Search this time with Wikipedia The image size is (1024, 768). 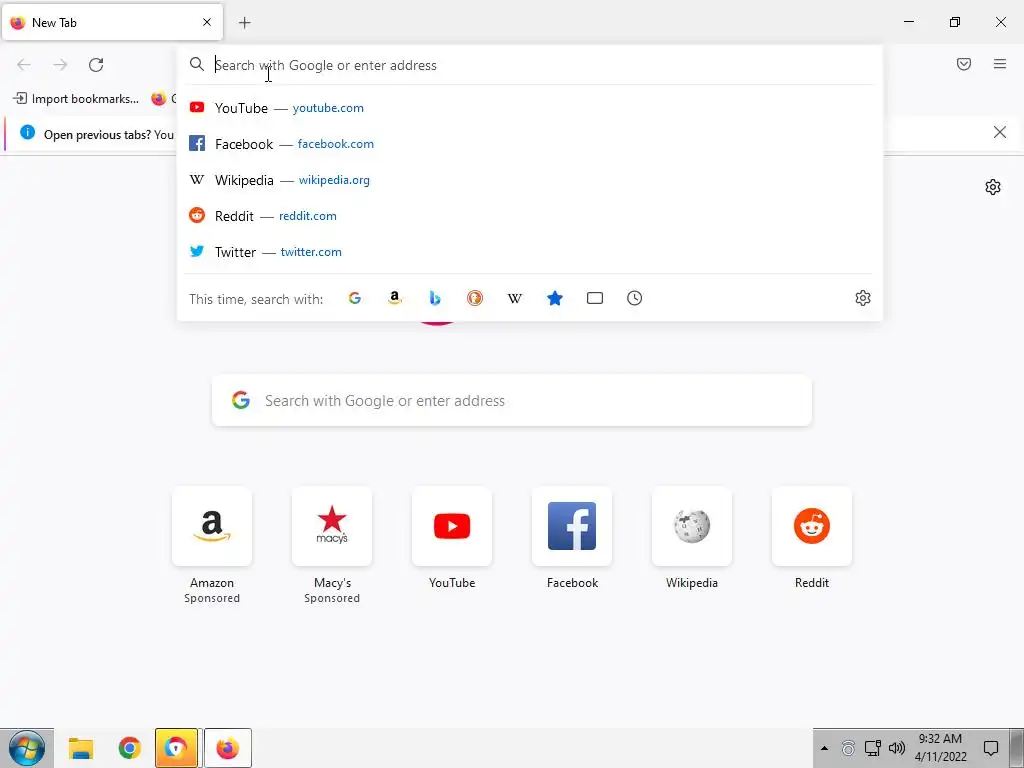click(515, 298)
